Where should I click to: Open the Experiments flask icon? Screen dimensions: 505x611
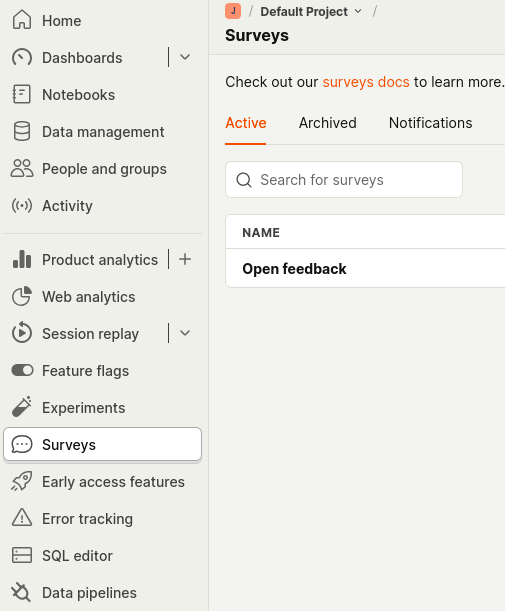(x=22, y=407)
